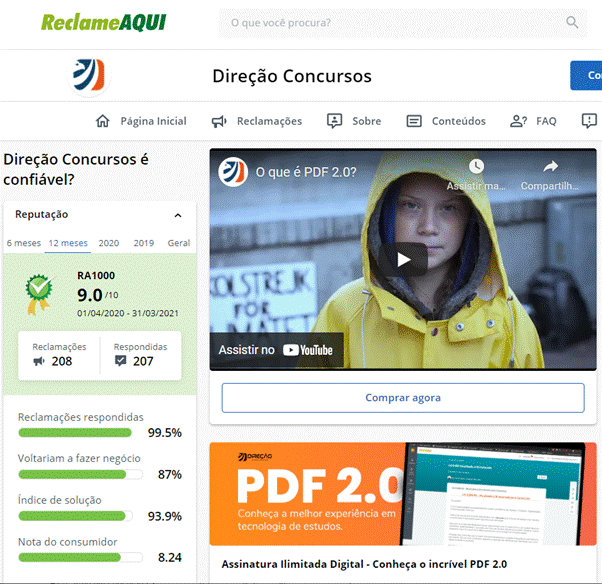Click the ReclameAQUI logo
602x584 pixels.
click(103, 22)
